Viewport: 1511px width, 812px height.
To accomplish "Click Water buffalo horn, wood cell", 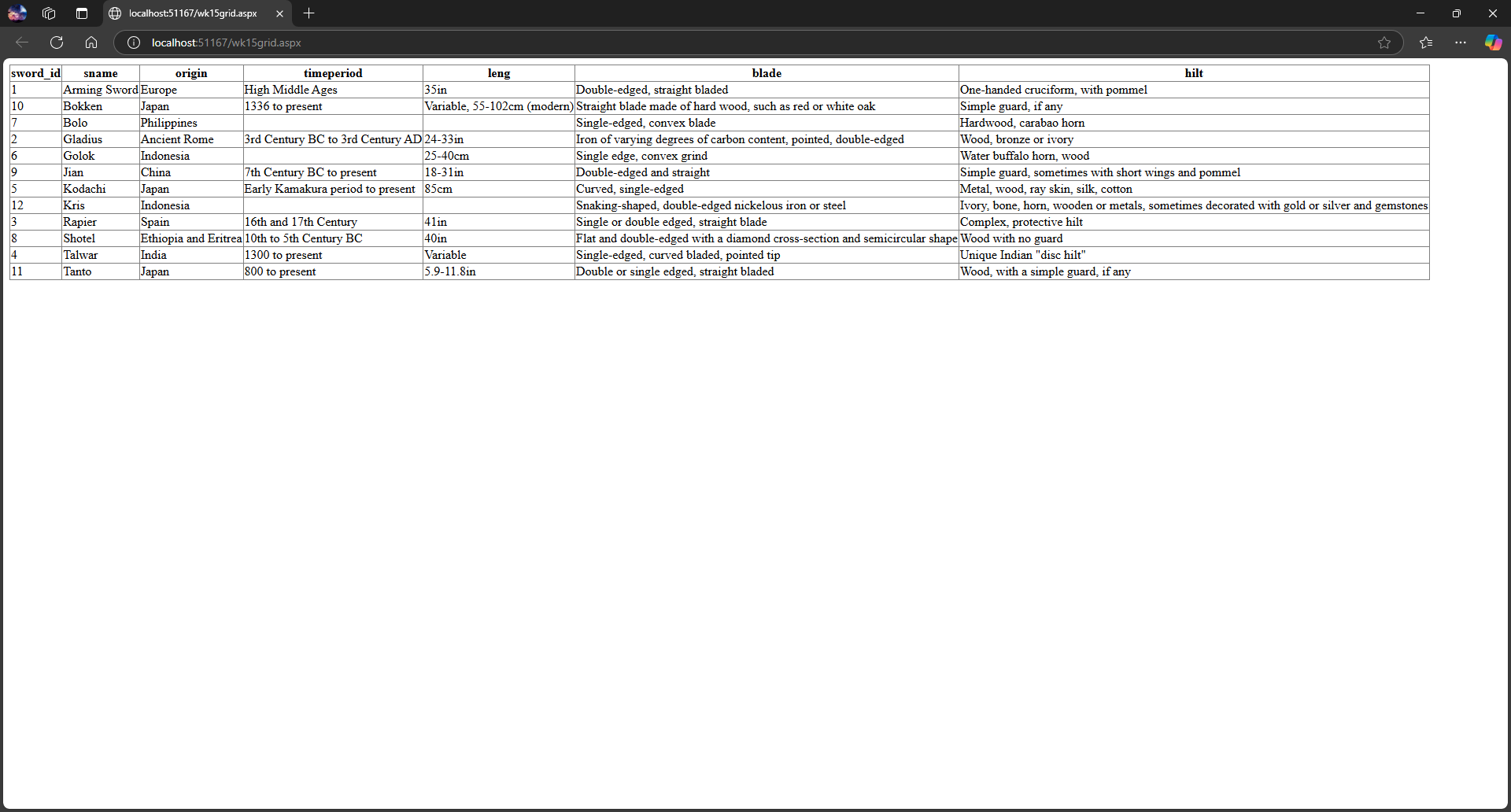I will coord(1194,156).
